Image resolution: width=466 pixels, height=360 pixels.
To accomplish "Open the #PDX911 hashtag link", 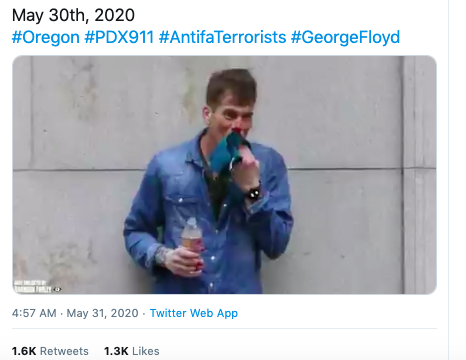I will tap(119, 37).
